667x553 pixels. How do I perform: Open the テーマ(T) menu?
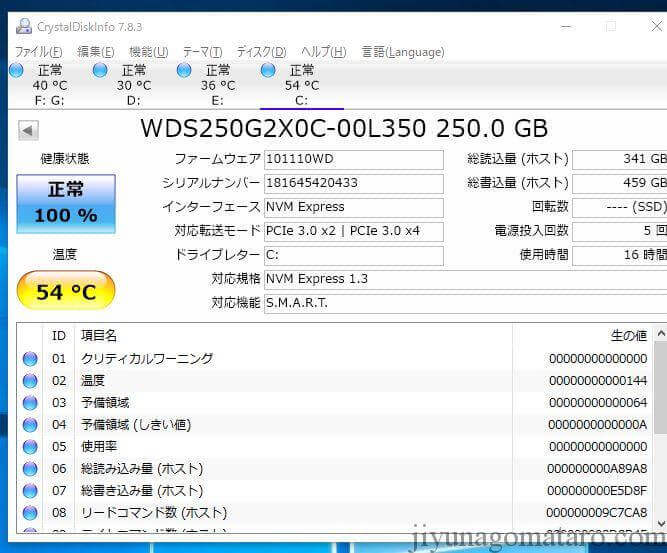202,51
